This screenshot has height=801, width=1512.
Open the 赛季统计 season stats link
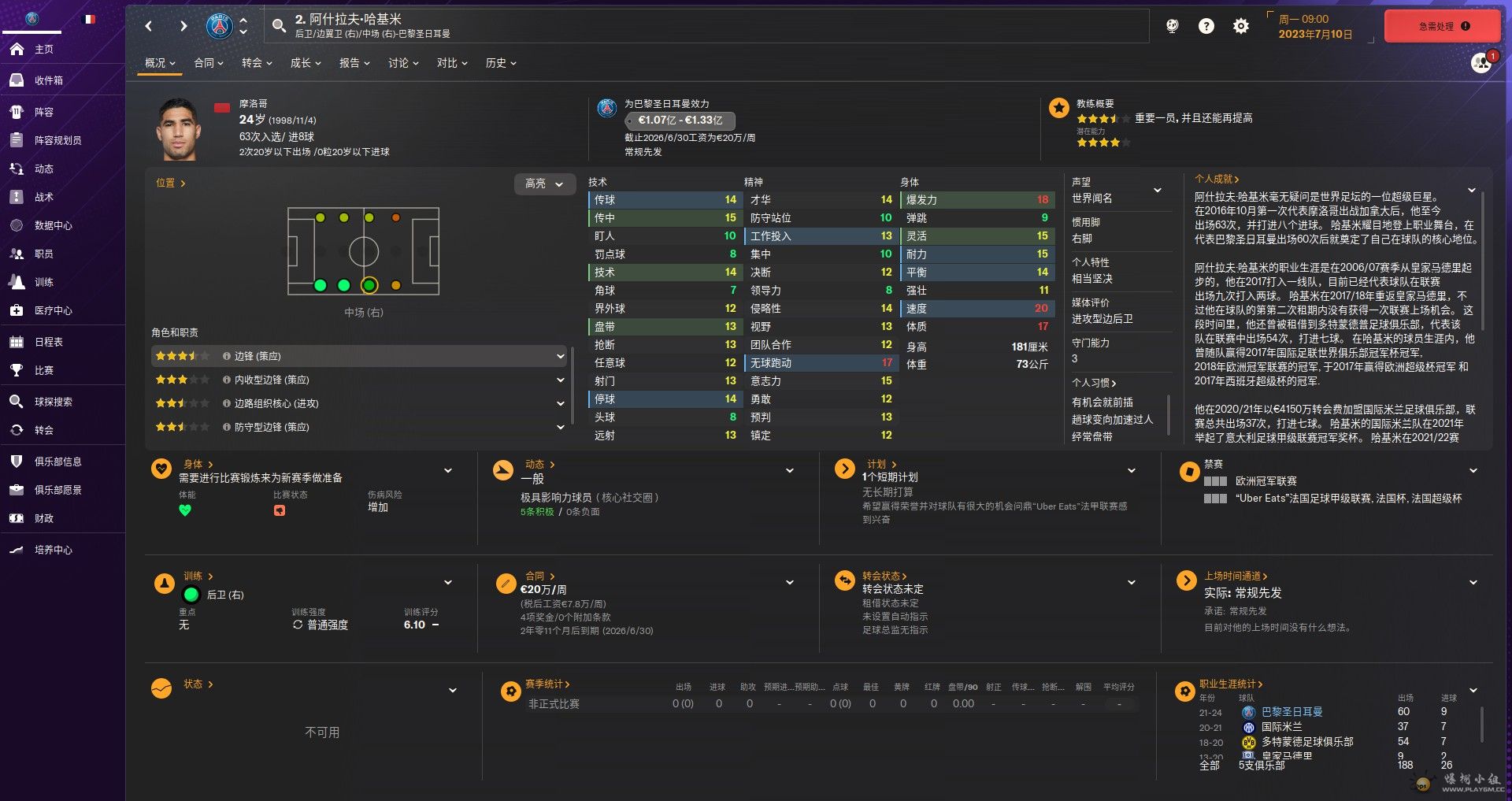[x=547, y=684]
